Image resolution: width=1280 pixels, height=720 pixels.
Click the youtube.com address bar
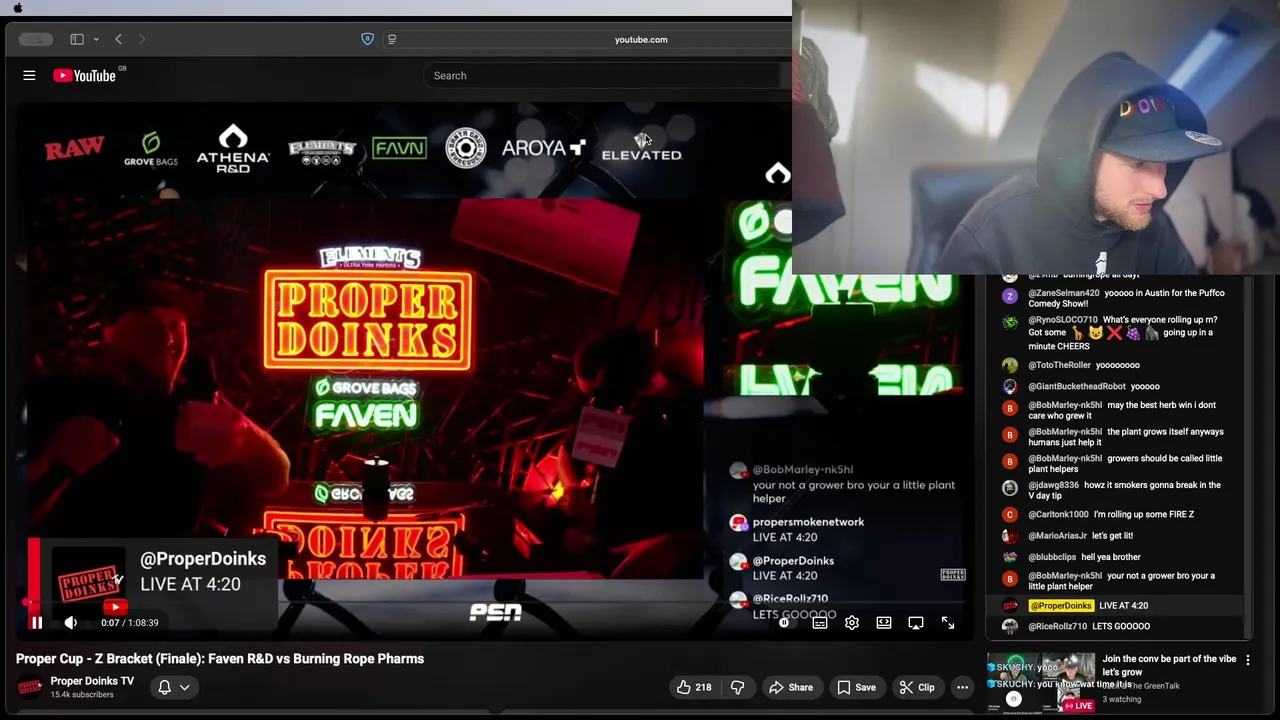641,39
